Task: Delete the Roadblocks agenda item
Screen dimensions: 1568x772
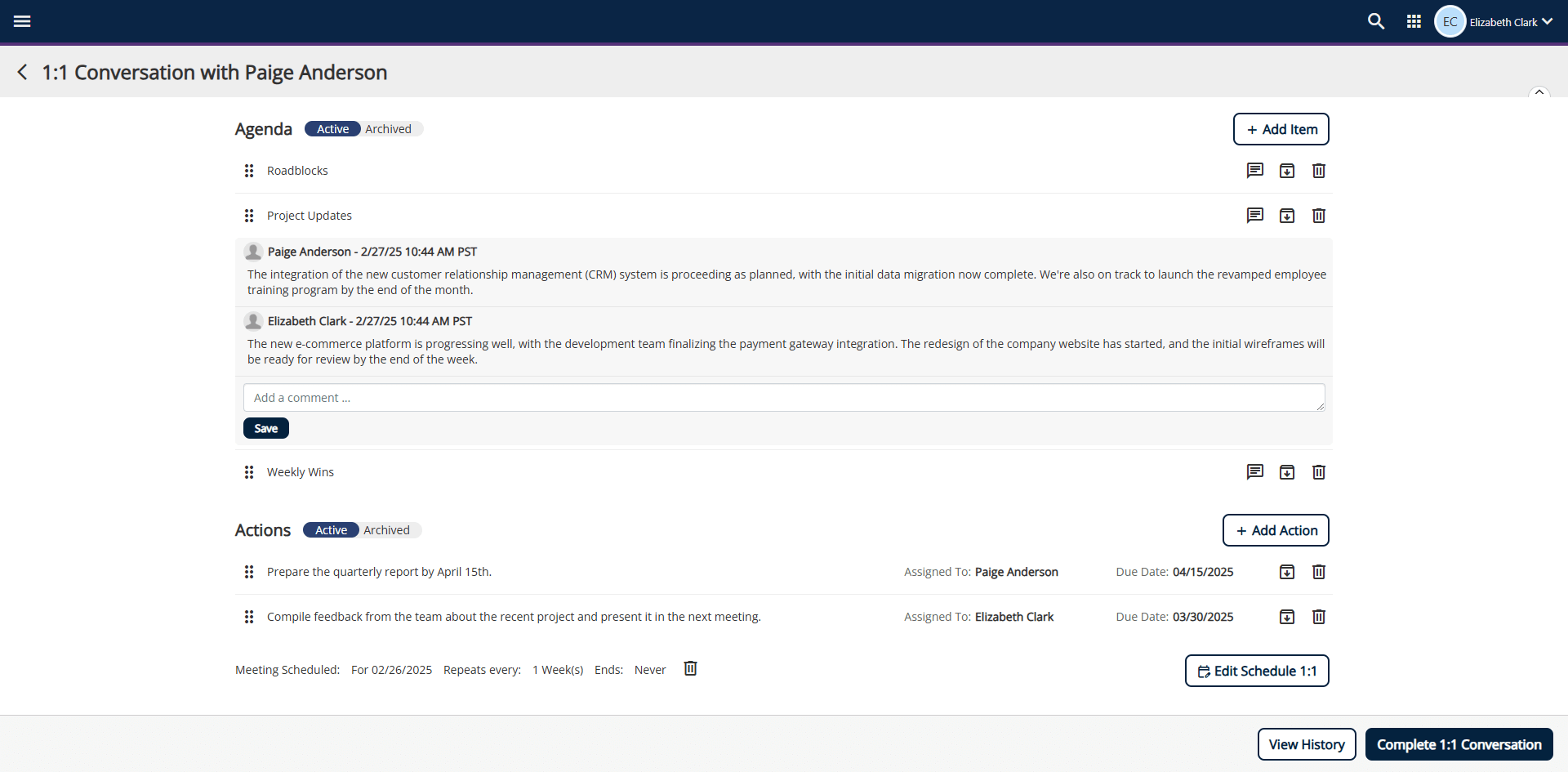Action: click(1319, 171)
